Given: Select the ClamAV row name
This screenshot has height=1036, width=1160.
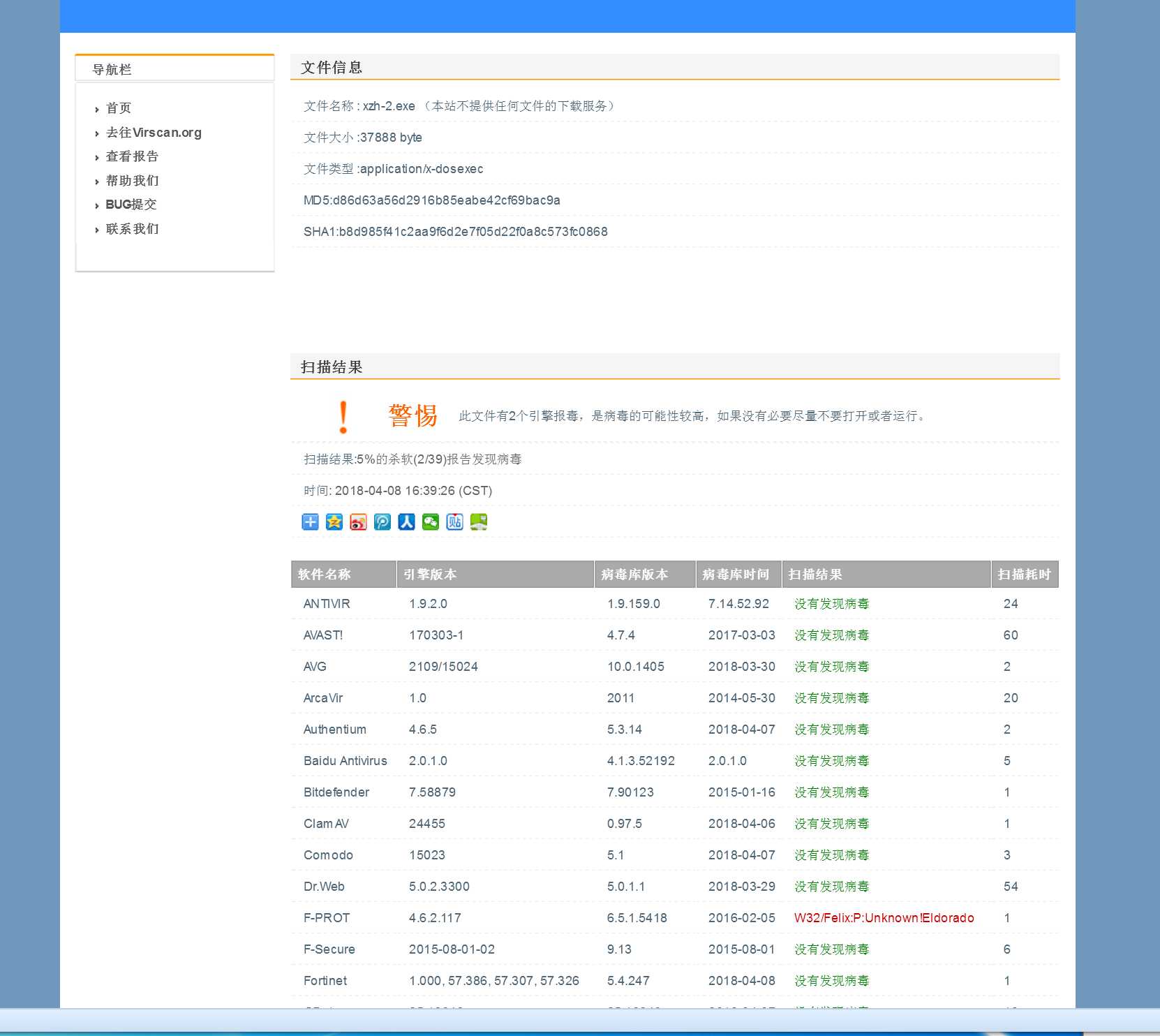Looking at the screenshot, I should pyautogui.click(x=326, y=824).
